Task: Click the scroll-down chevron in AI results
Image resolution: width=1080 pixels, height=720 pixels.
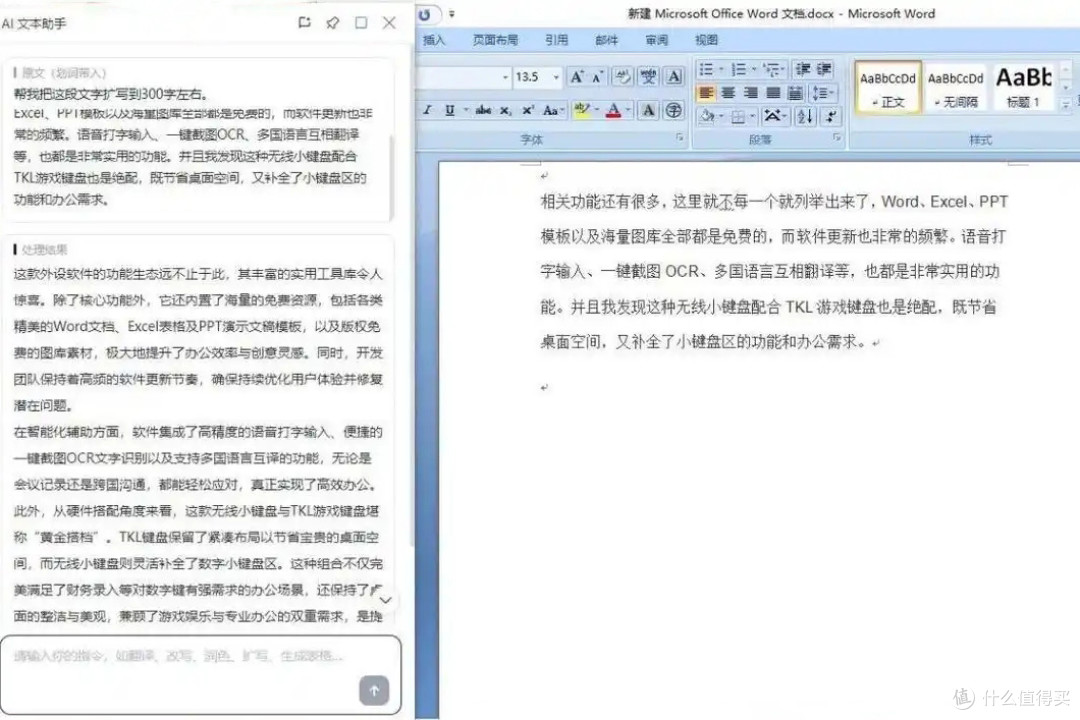Action: coord(386,600)
